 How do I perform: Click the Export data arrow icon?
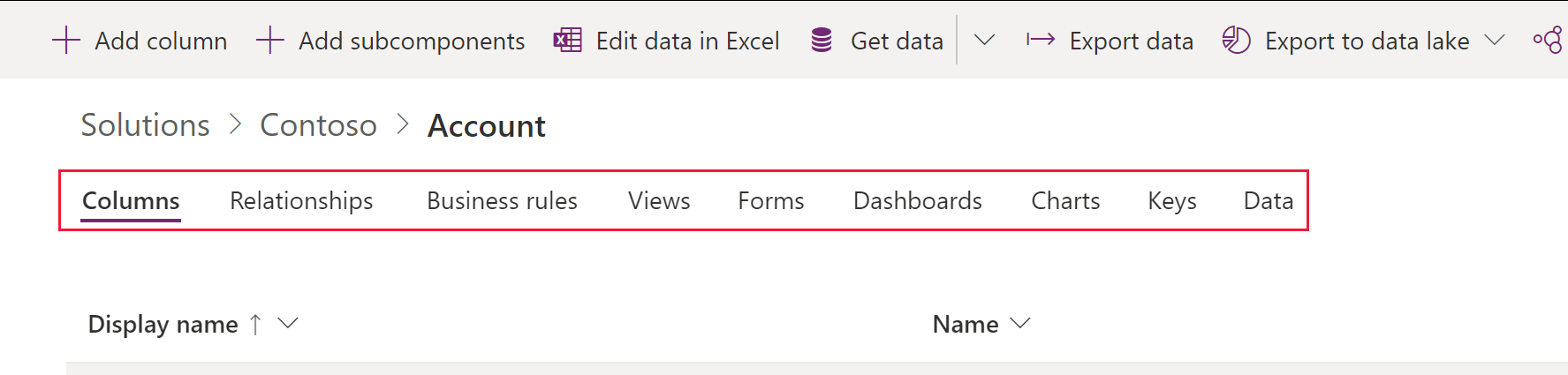1041,41
